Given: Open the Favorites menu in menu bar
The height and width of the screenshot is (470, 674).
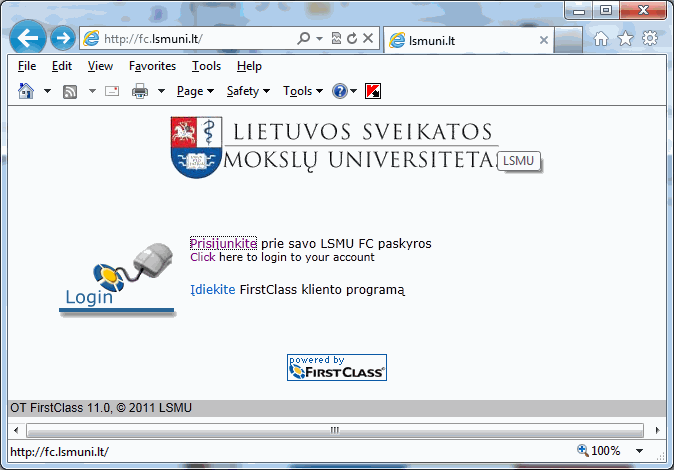Looking at the screenshot, I should [x=152, y=66].
